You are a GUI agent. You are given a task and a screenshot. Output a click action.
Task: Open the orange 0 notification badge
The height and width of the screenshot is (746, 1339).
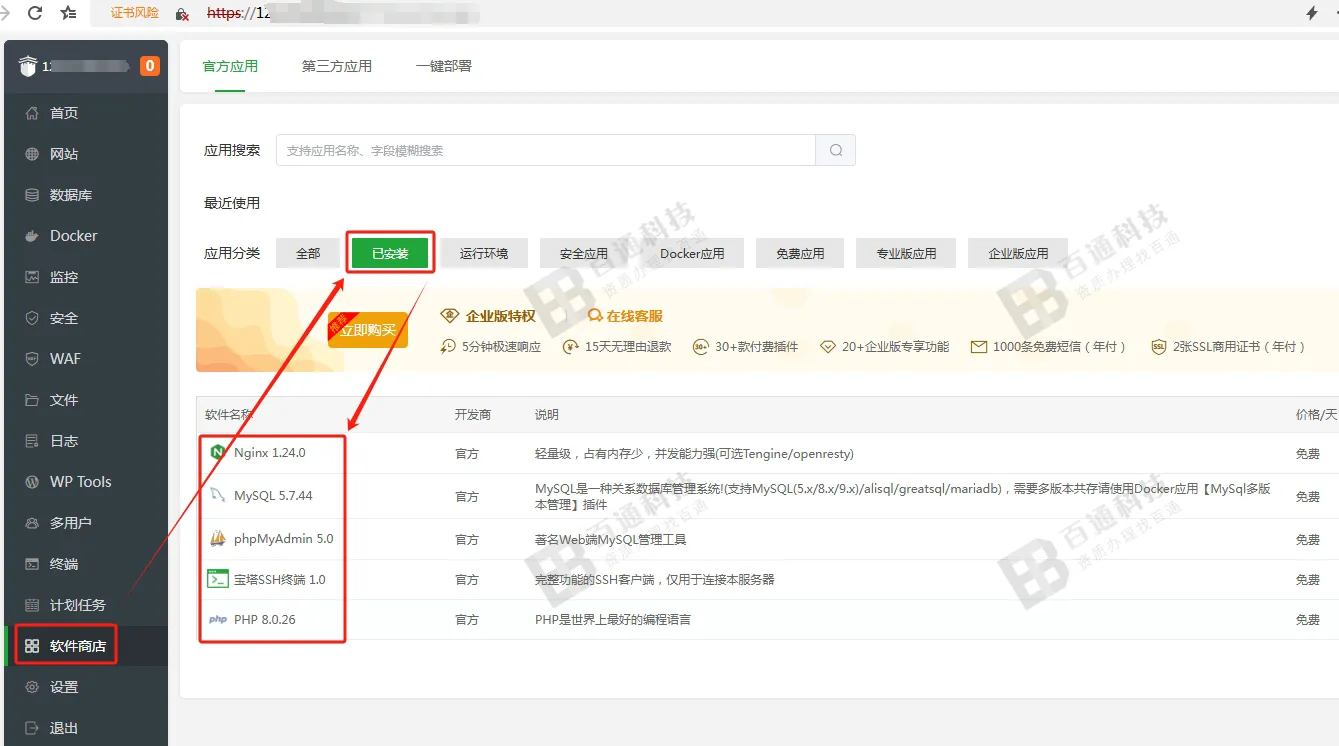tap(150, 67)
